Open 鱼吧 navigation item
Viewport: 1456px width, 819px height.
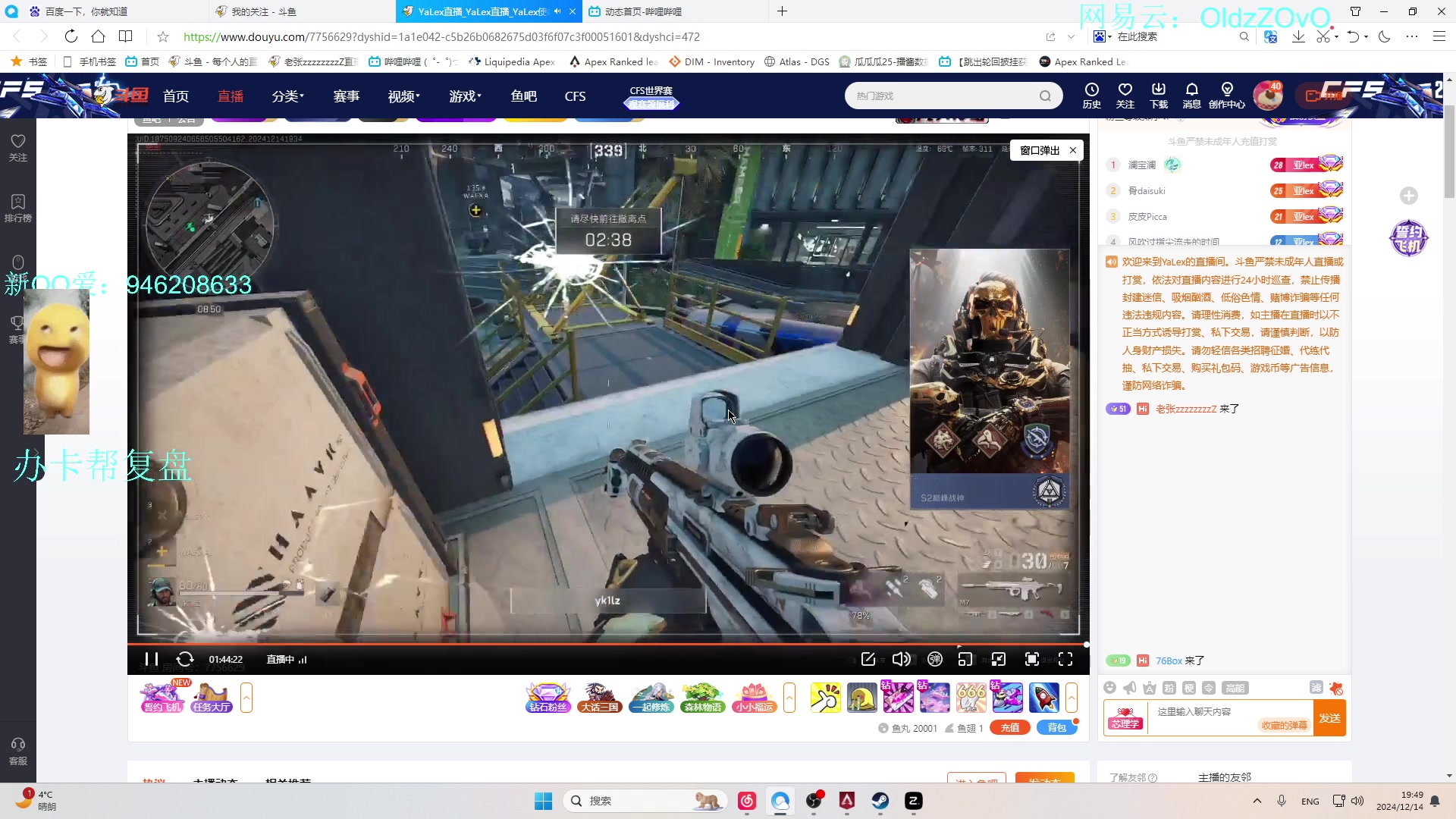524,96
